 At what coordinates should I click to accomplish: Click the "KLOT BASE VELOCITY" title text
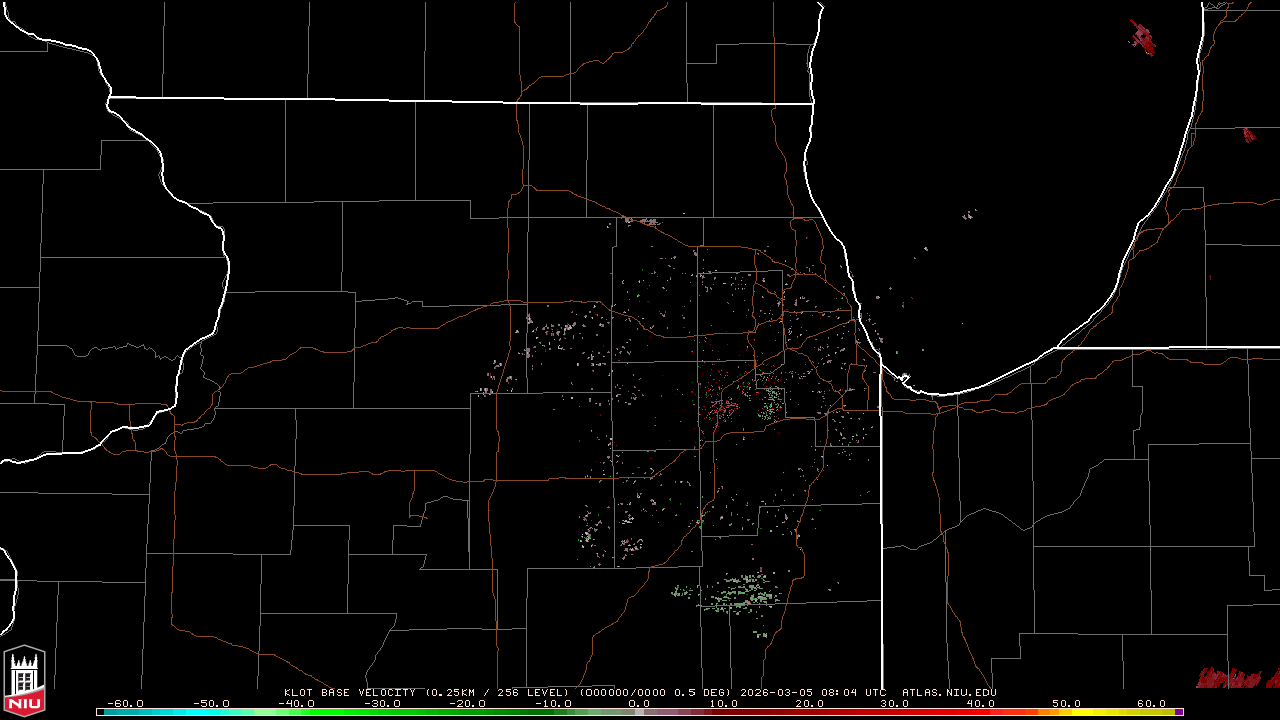coord(350,692)
